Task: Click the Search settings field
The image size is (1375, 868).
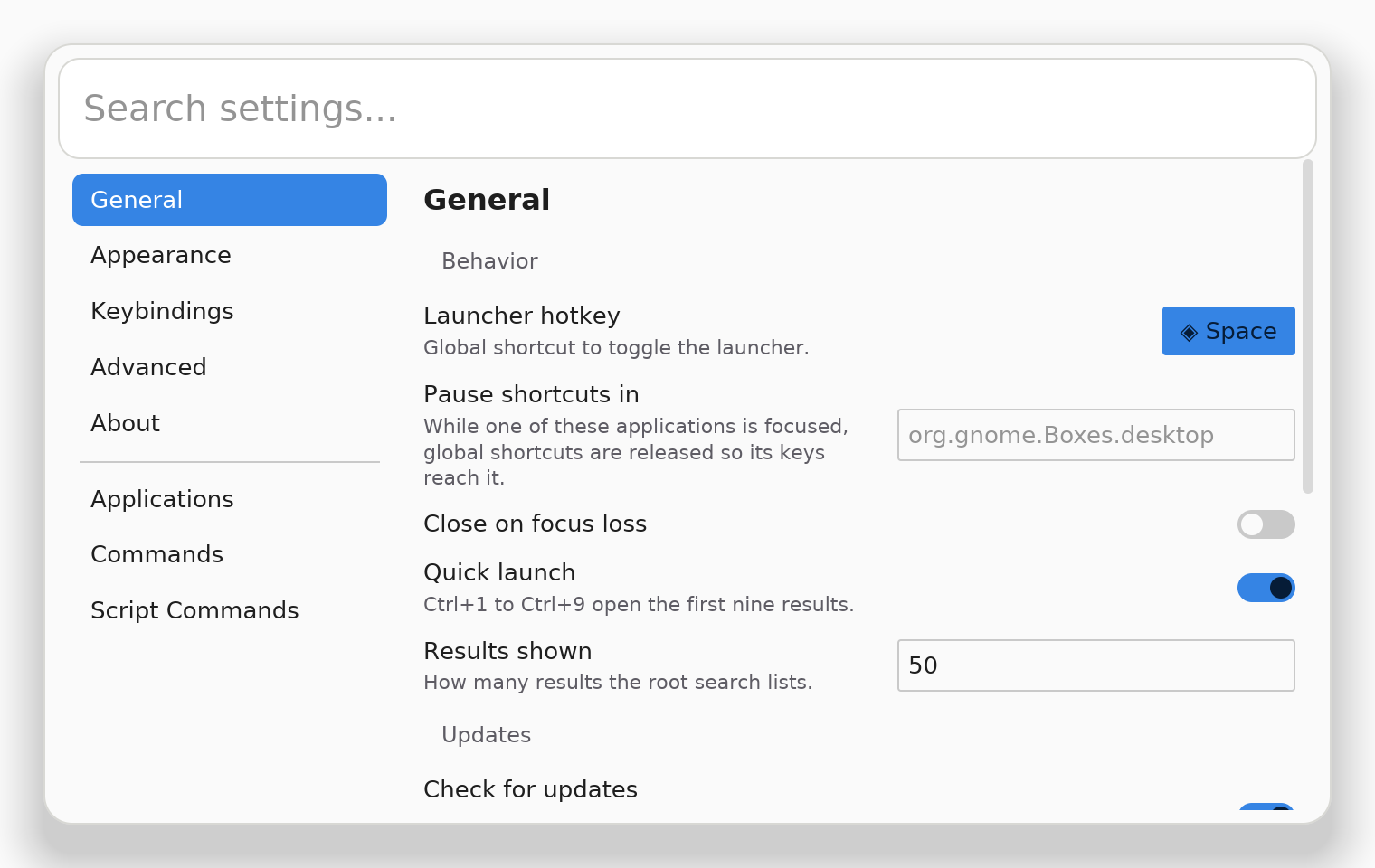Action: point(687,108)
